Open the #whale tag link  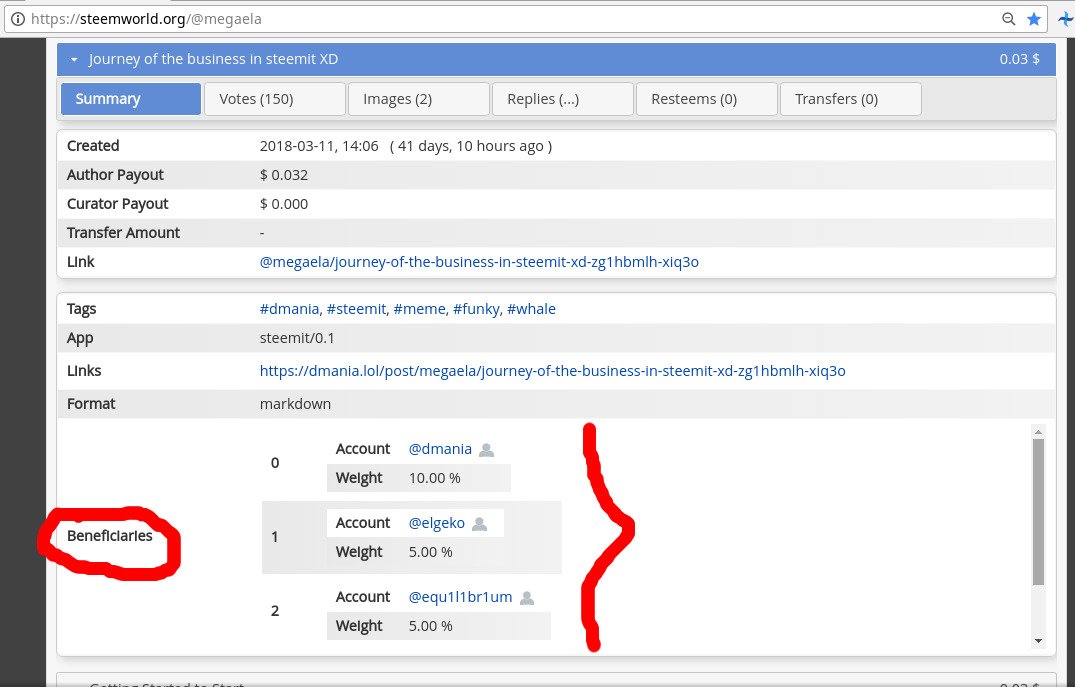pos(531,309)
